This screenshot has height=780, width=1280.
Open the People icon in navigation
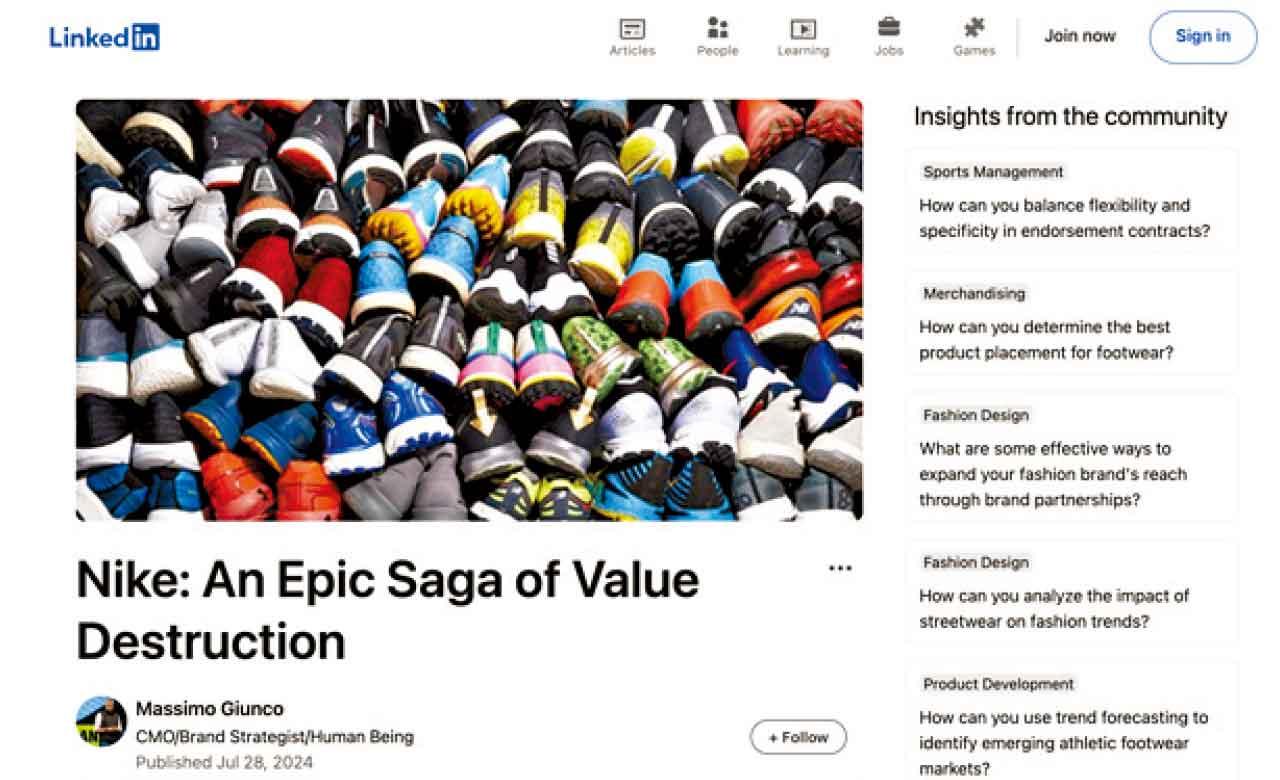pos(717,28)
